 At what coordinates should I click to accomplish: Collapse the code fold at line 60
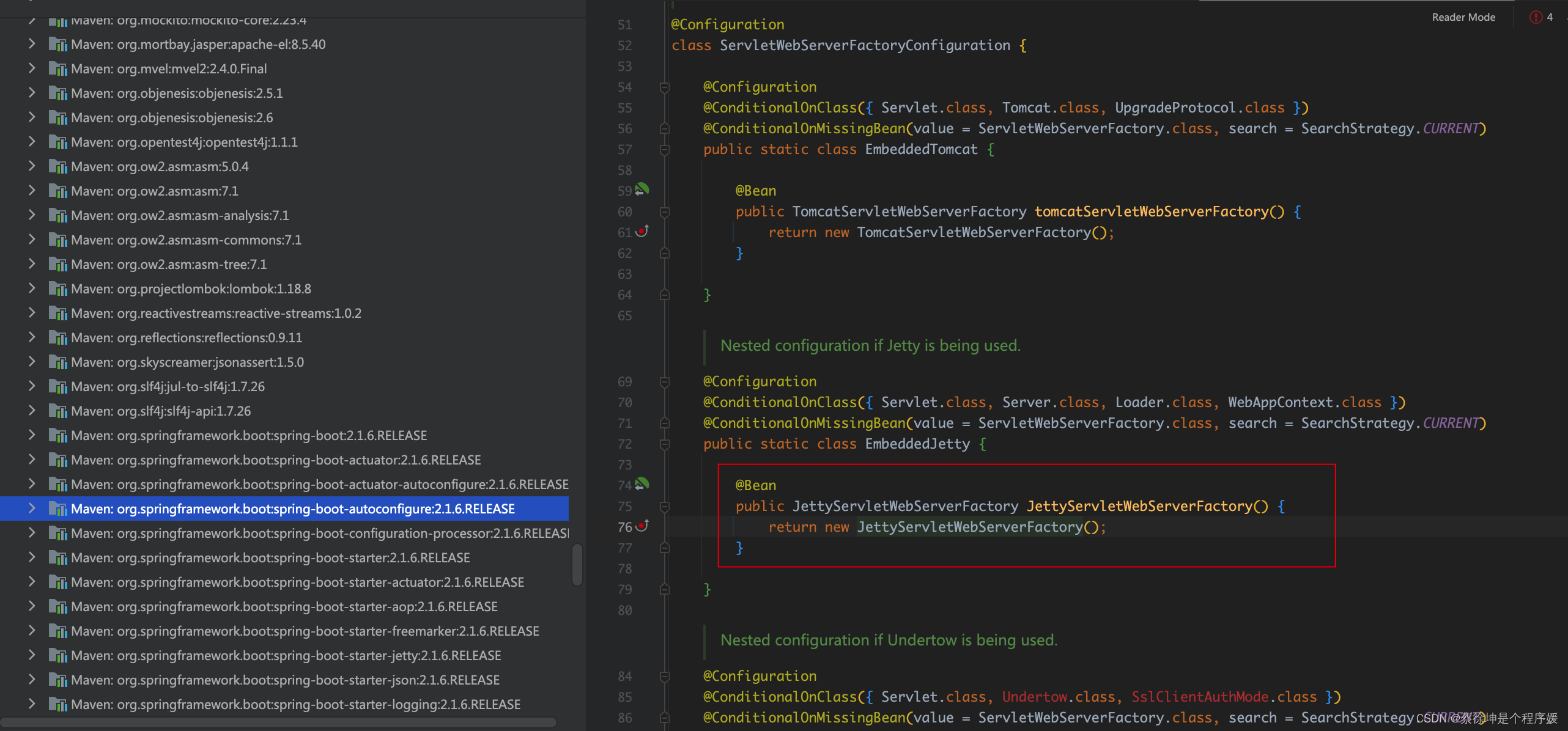(665, 212)
